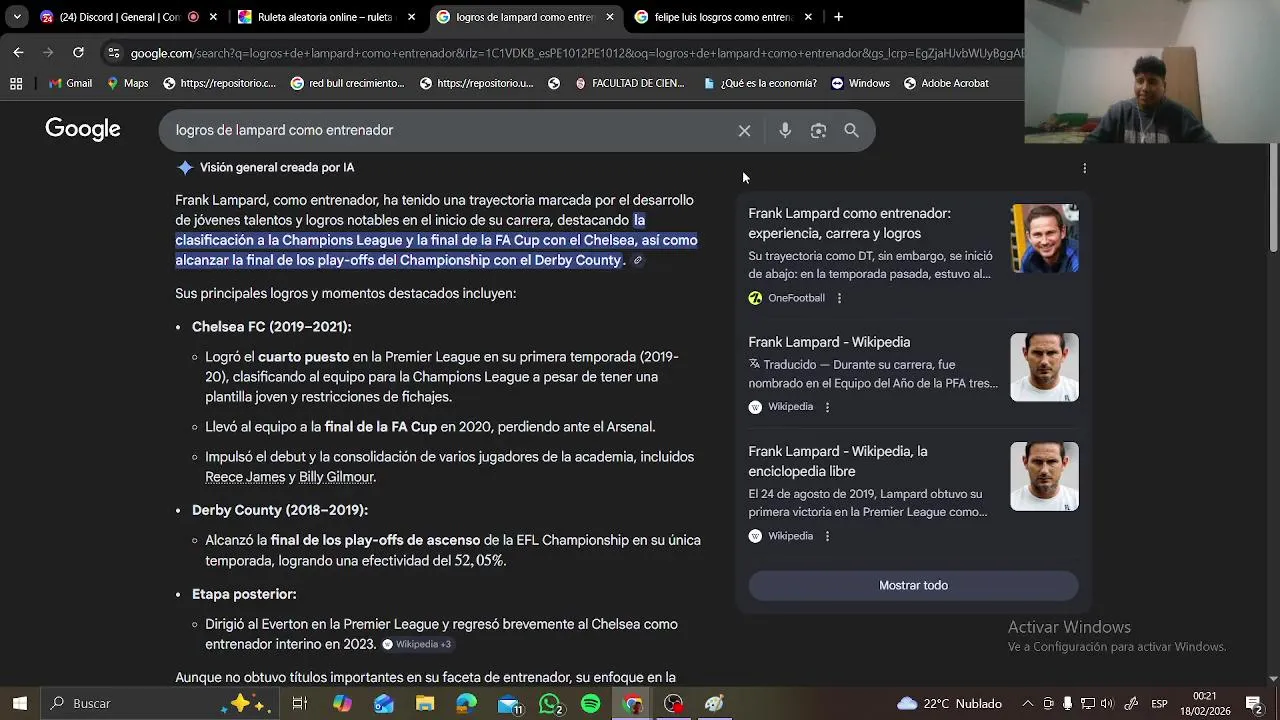
Task: Open Adobe Acrobat bookmark
Action: coord(946,83)
